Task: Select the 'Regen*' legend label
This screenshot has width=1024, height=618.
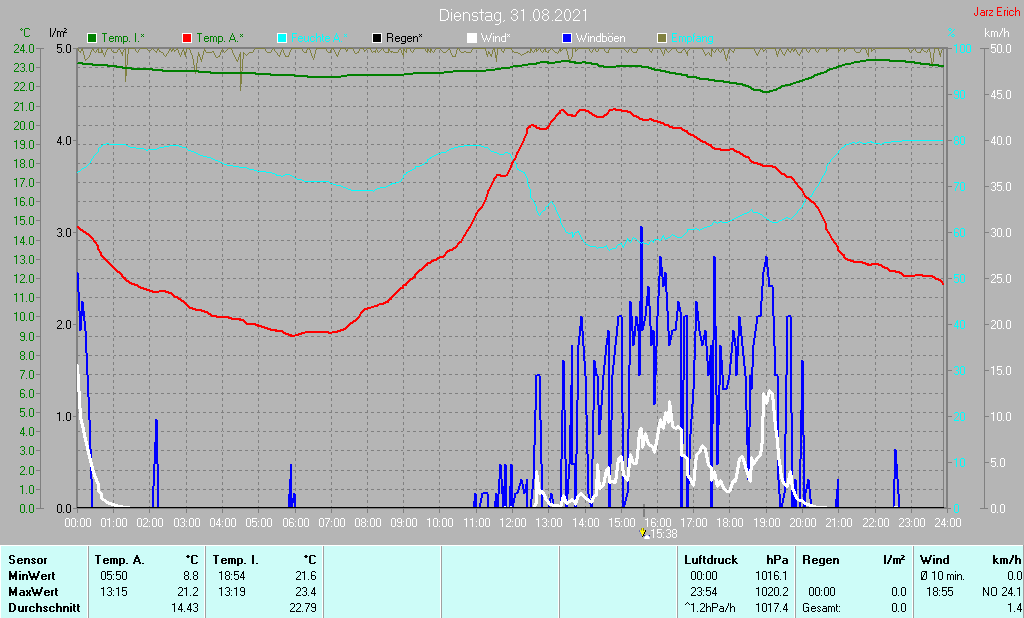Action: 404,39
